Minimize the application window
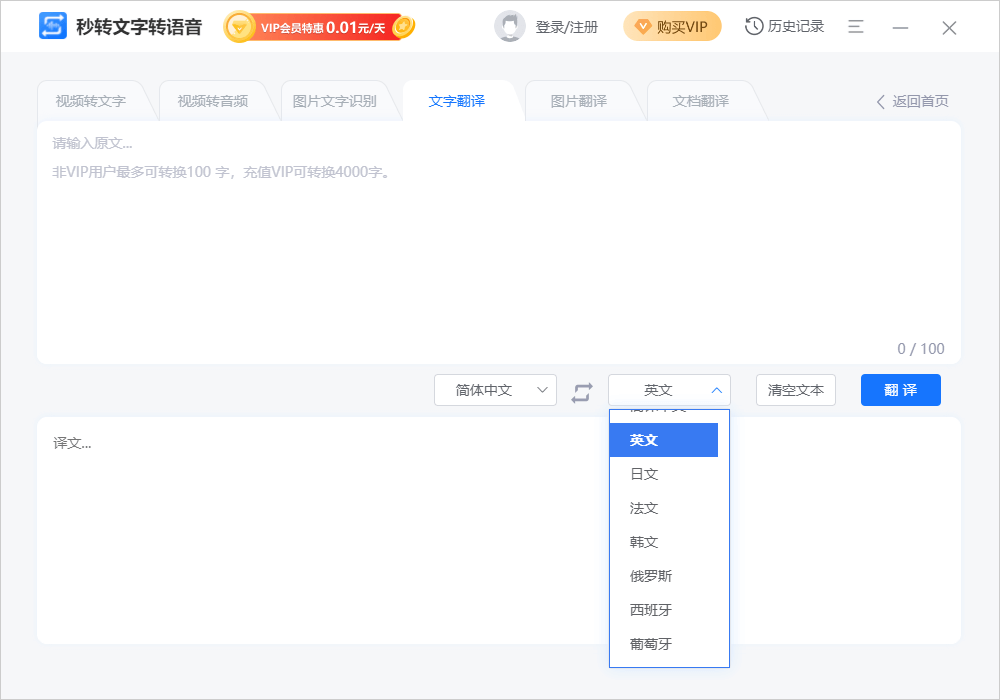 pyautogui.click(x=901, y=28)
